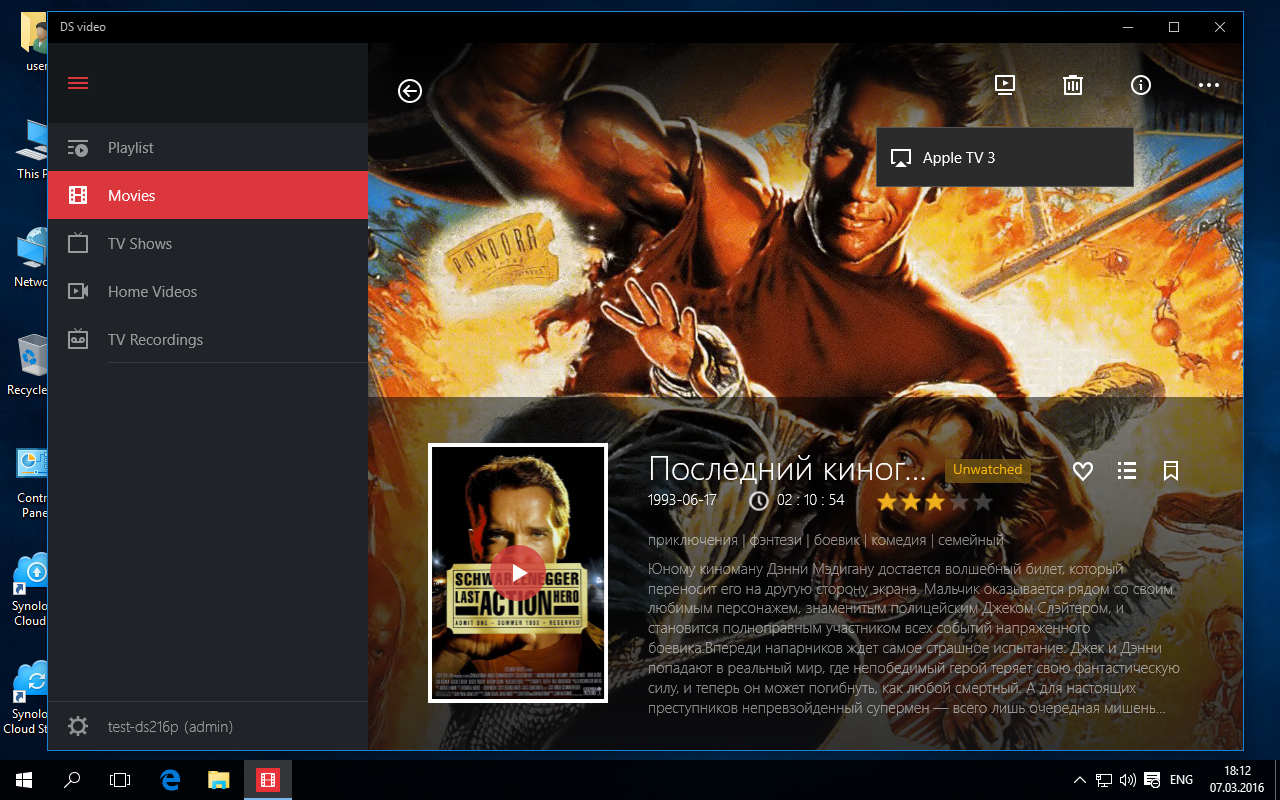Image resolution: width=1280 pixels, height=800 pixels.
Task: Click the Movies film strip icon
Action: pos(78,196)
